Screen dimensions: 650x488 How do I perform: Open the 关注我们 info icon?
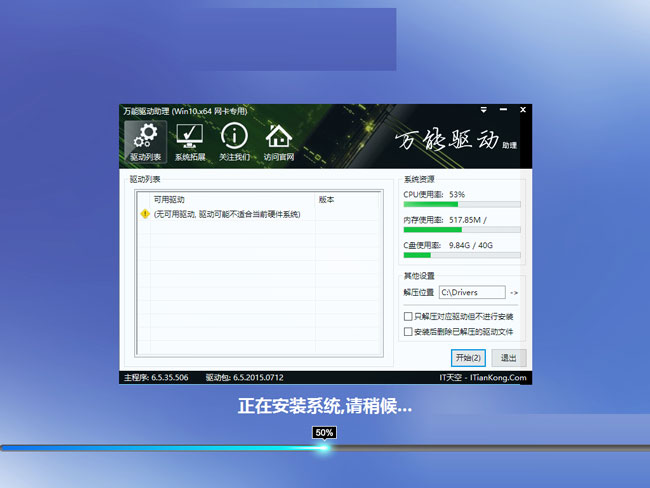pos(234,142)
